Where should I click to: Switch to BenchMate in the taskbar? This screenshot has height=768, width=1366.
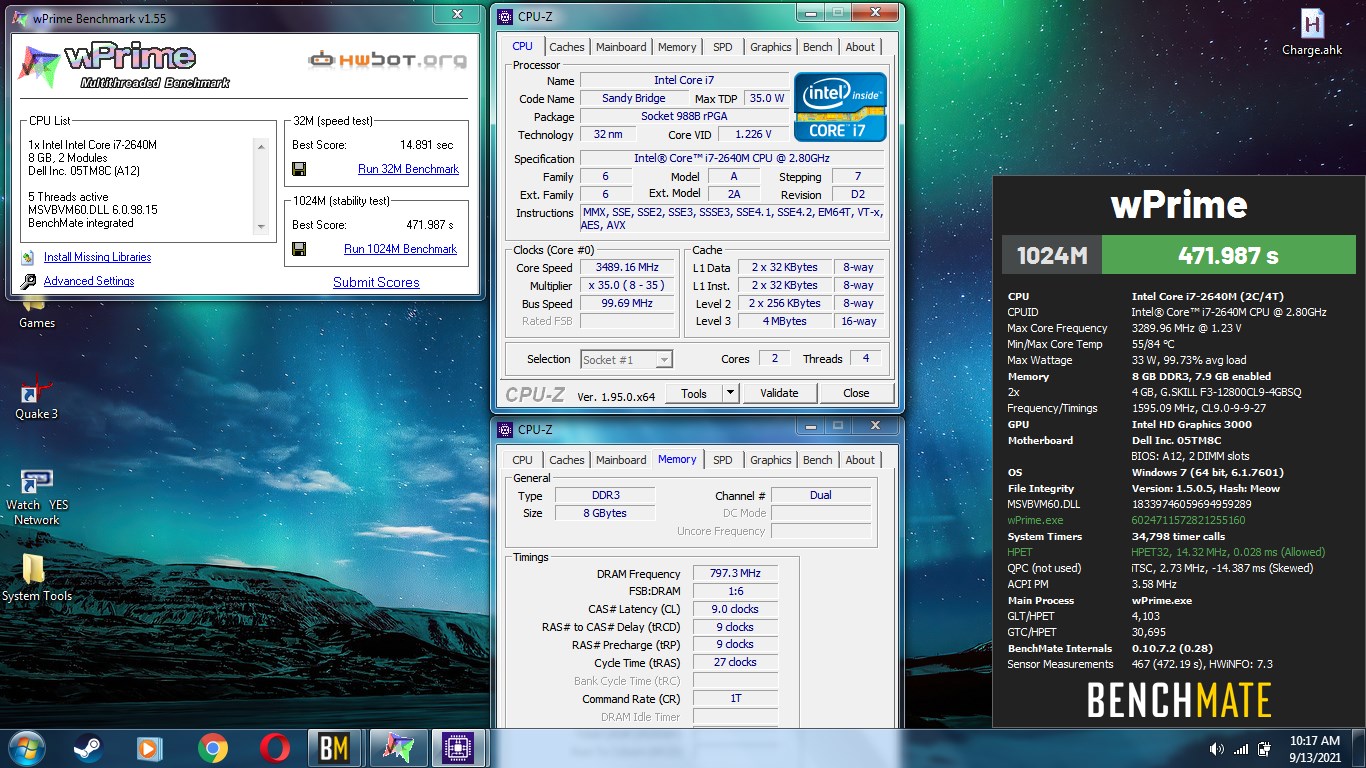[335, 748]
